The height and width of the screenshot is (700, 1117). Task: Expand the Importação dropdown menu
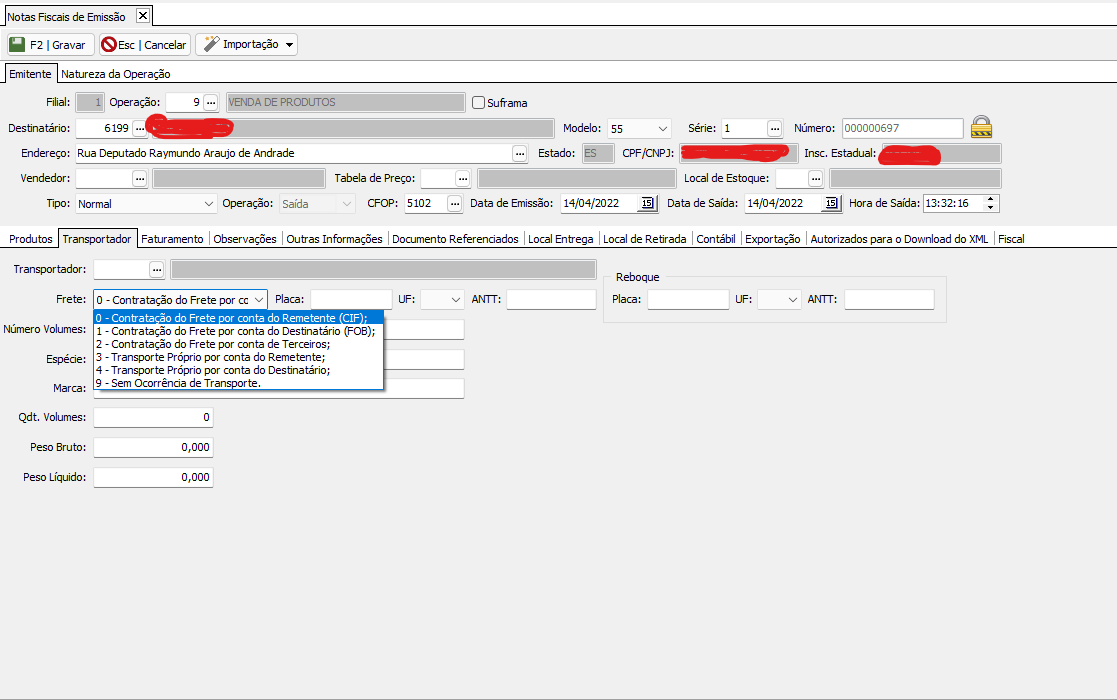coord(247,45)
